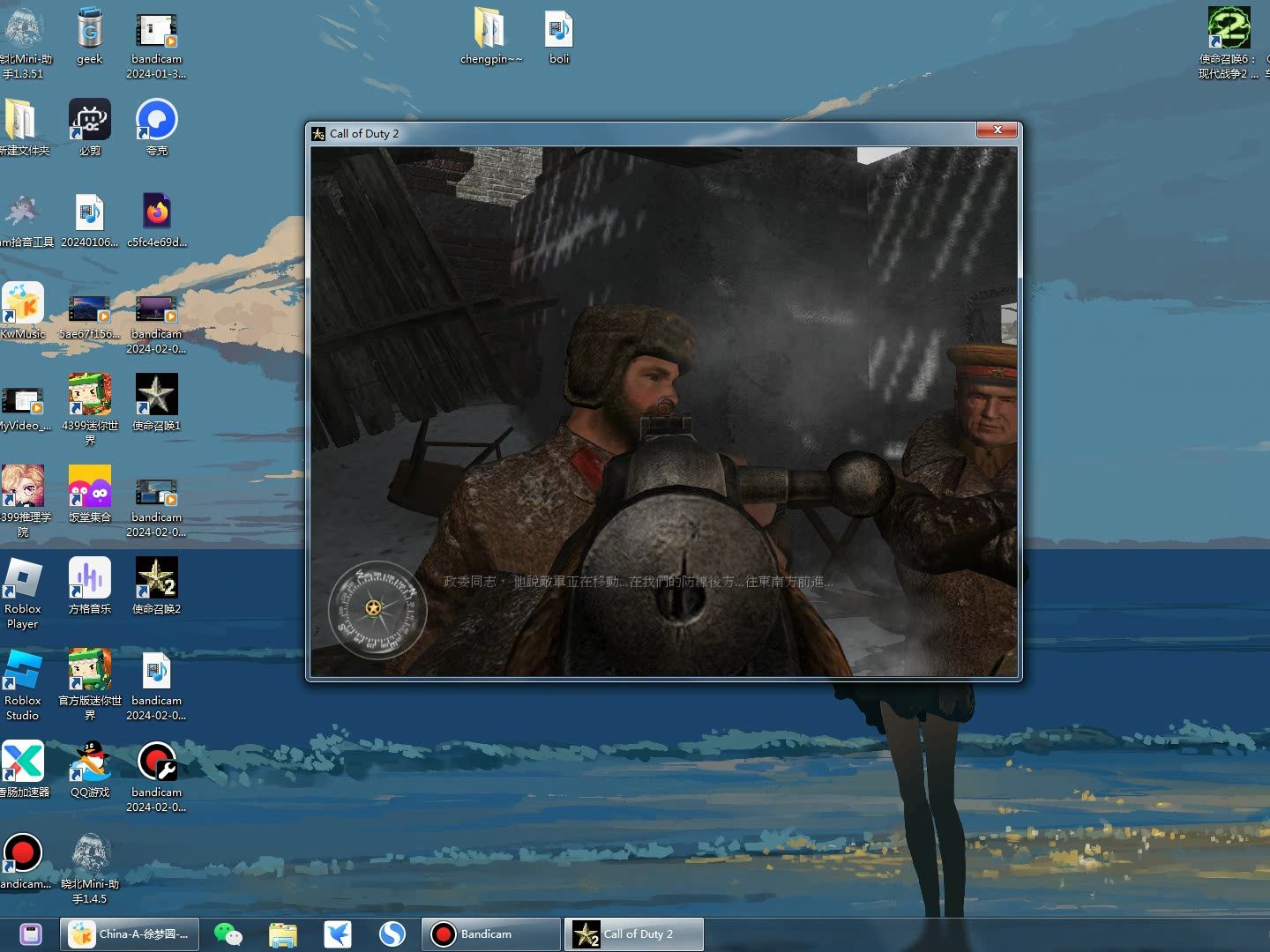Viewport: 1270px width, 952px height.
Task: Launch the QQ游戏 shortcut
Action: point(90,770)
